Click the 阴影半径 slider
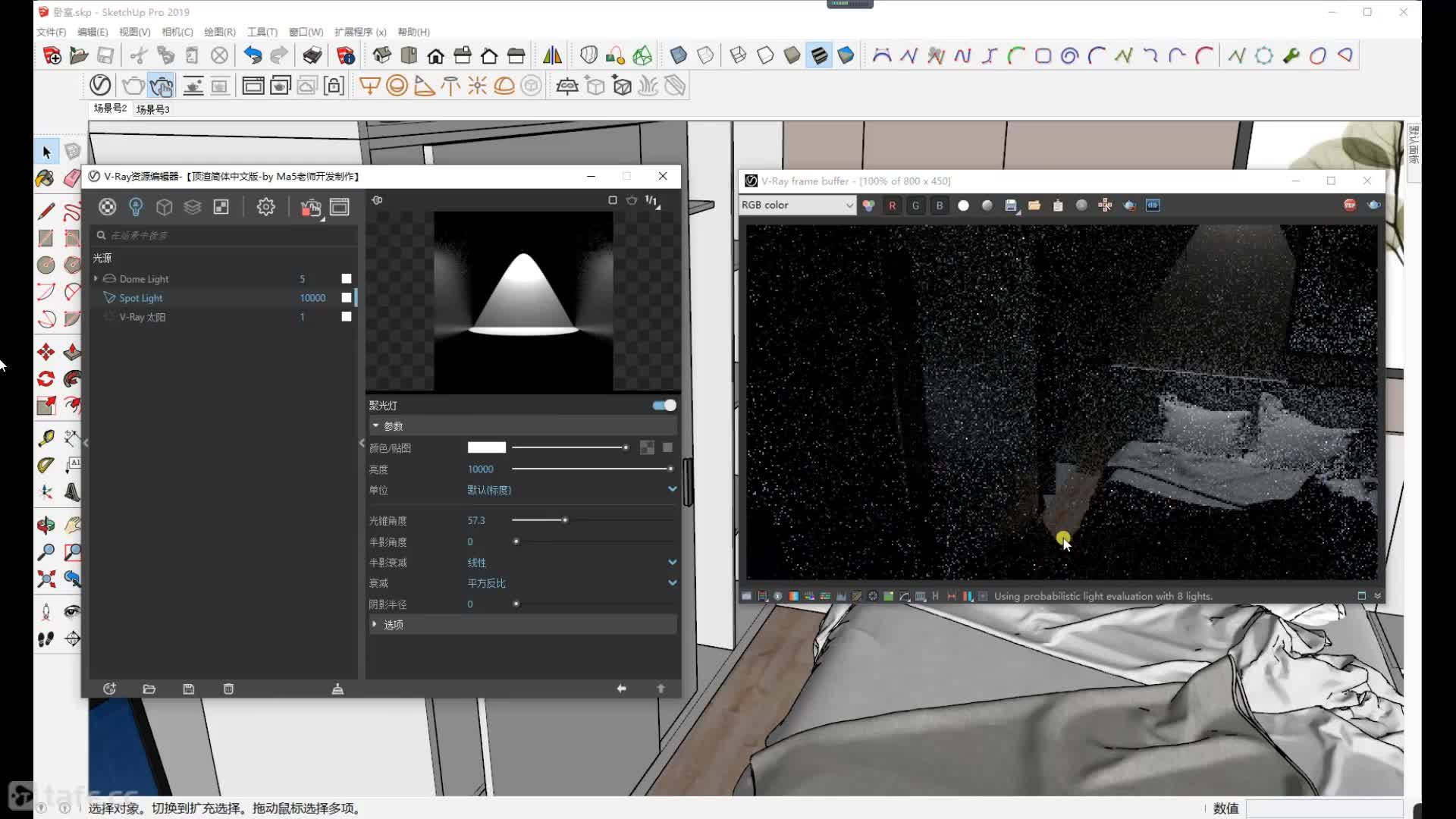 click(593, 604)
